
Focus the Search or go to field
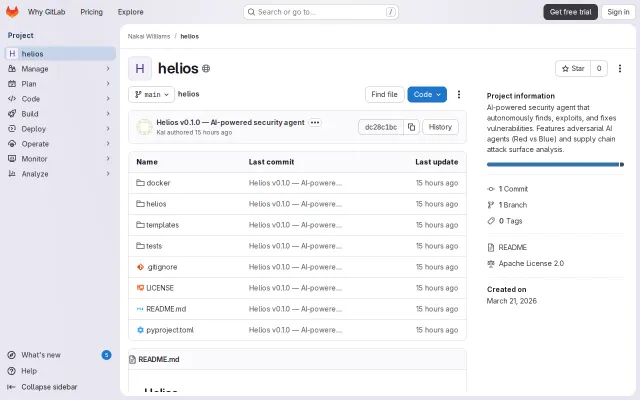[x=321, y=12]
